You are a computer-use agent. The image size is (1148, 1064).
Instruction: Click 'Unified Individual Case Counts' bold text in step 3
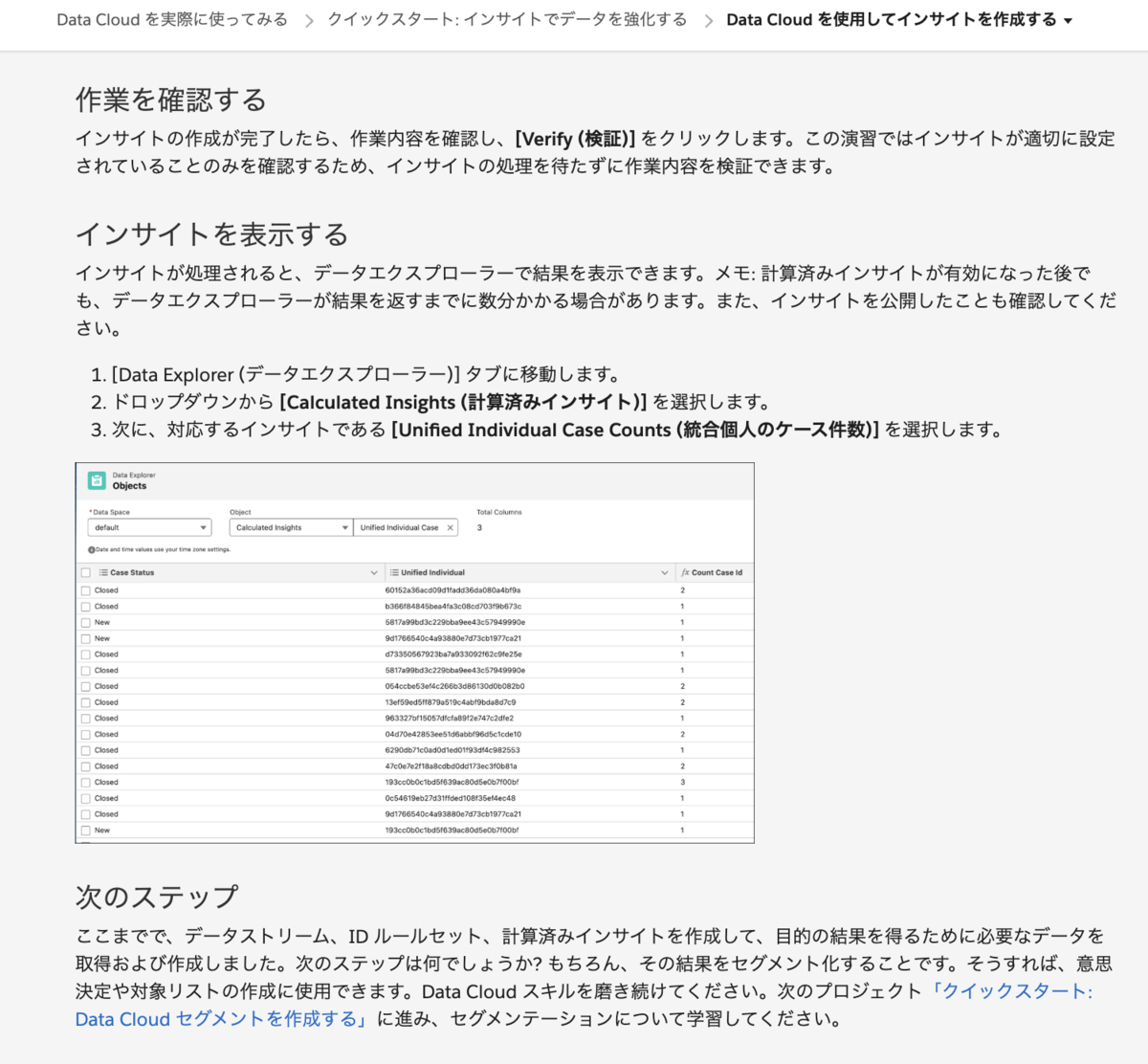(536, 430)
